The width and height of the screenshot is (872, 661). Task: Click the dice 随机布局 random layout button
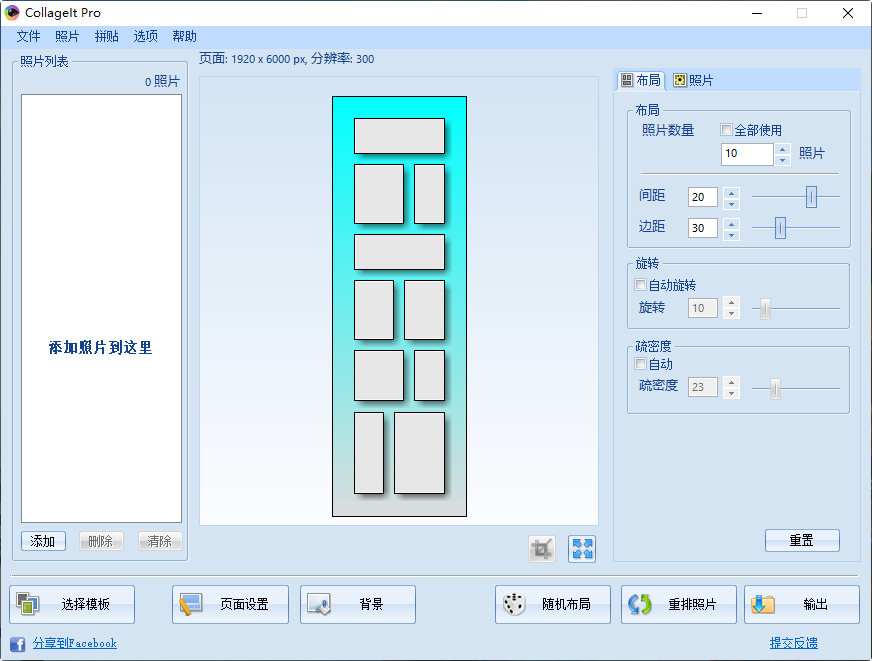553,604
